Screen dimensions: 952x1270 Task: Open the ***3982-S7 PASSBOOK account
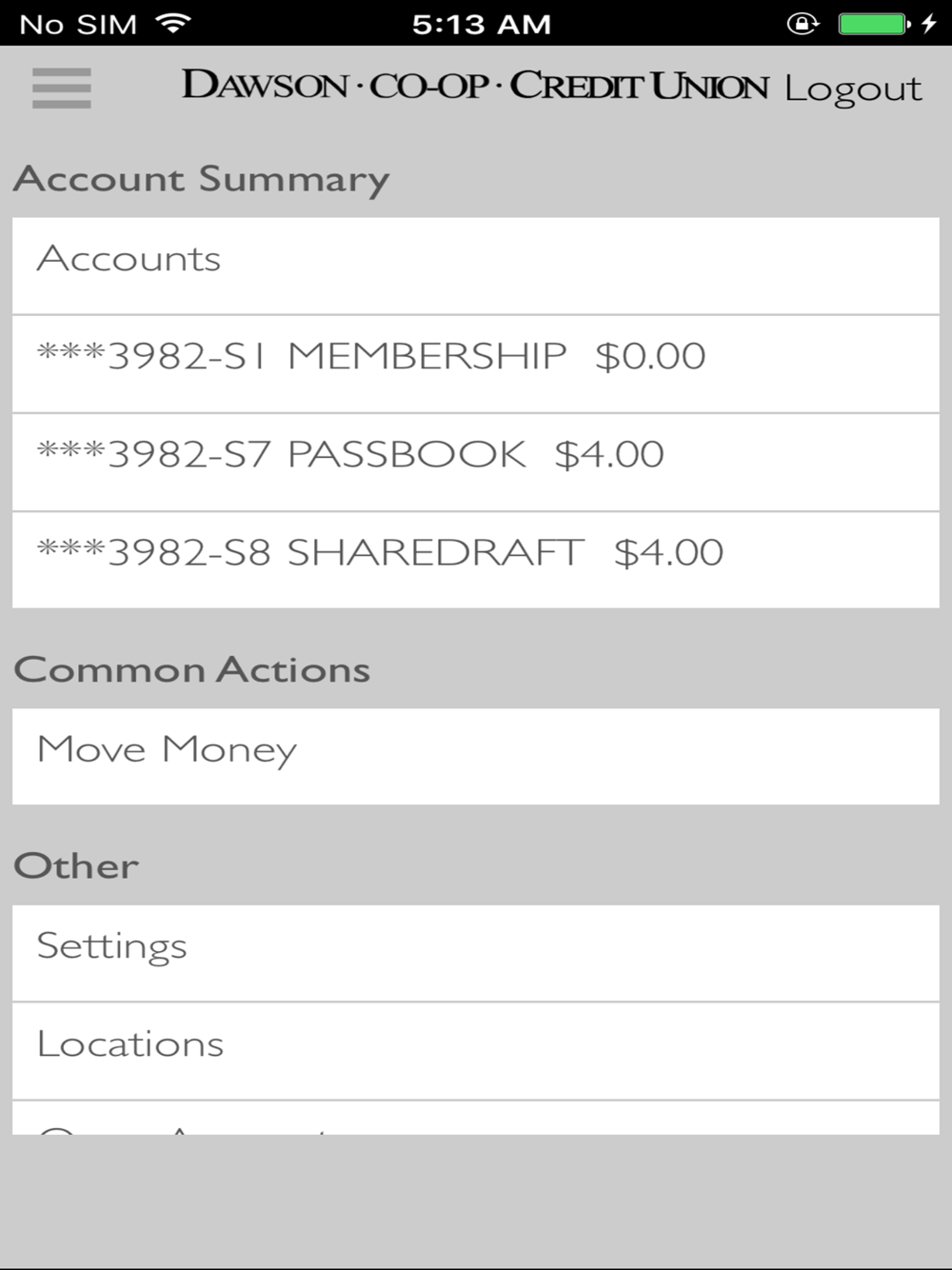[476, 463]
